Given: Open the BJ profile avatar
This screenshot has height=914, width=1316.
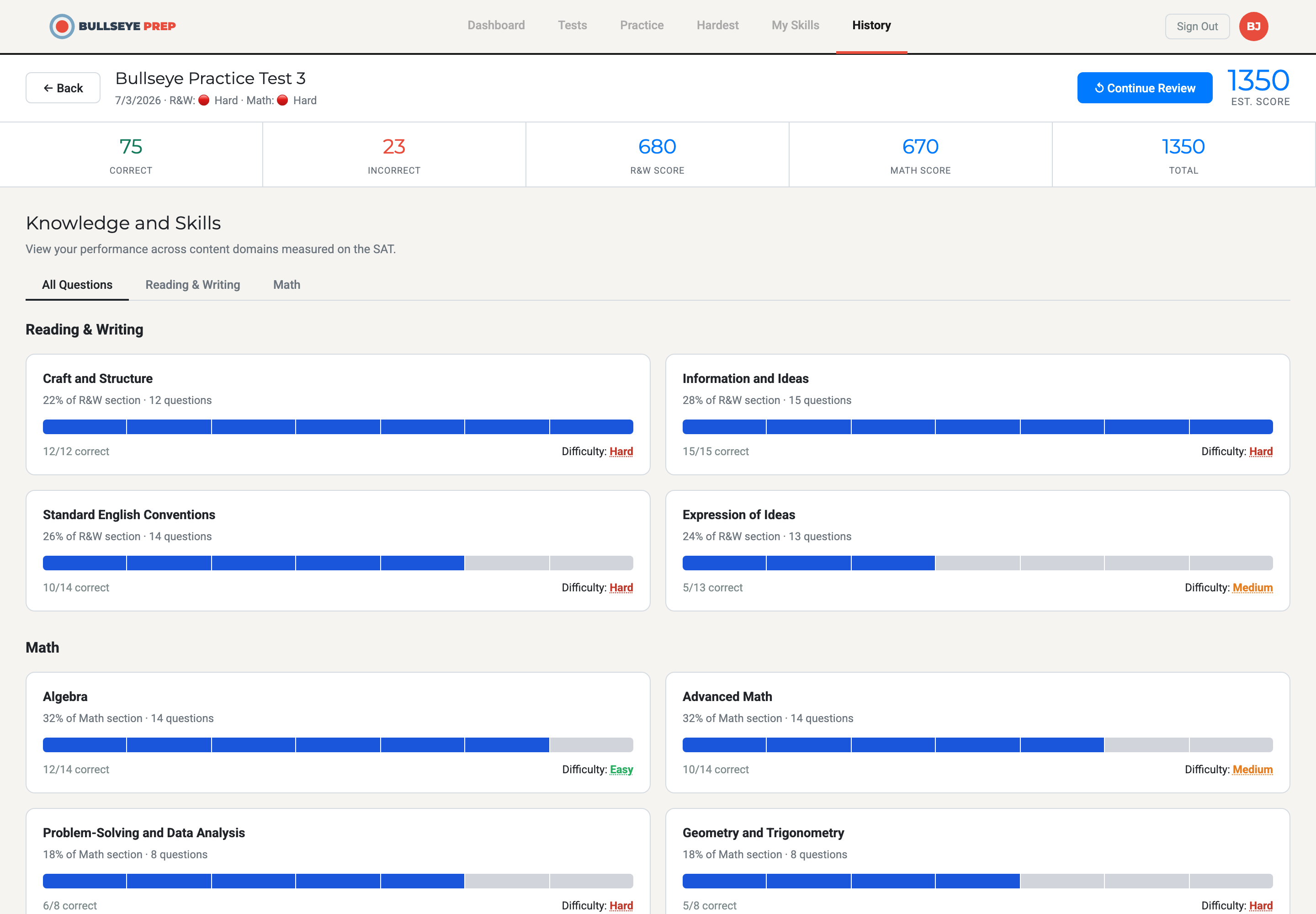Looking at the screenshot, I should 1253,27.
